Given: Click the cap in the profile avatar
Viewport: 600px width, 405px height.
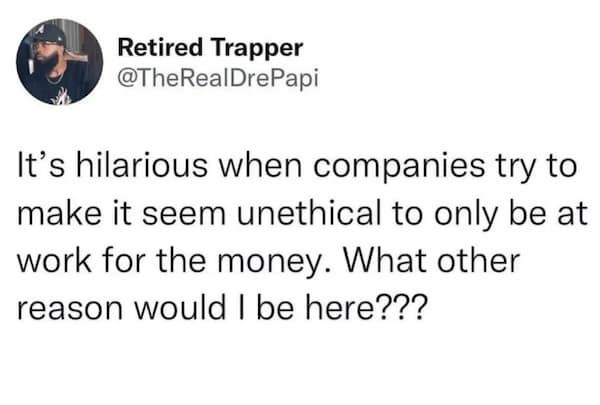Looking at the screenshot, I should [52, 33].
